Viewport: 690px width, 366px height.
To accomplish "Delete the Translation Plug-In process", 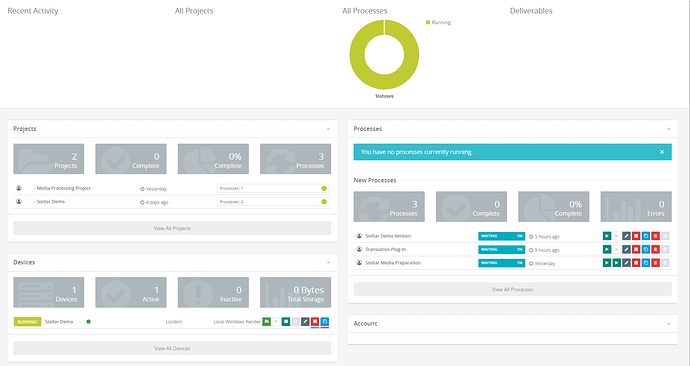I will [656, 249].
